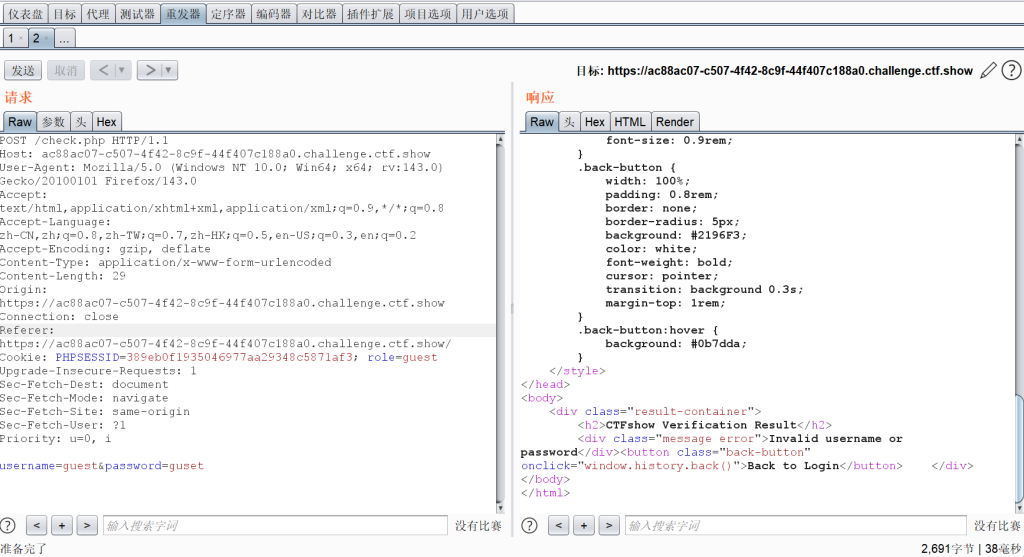Click the response search help question icon
Viewport: 1024px width, 557px height.
point(529,525)
